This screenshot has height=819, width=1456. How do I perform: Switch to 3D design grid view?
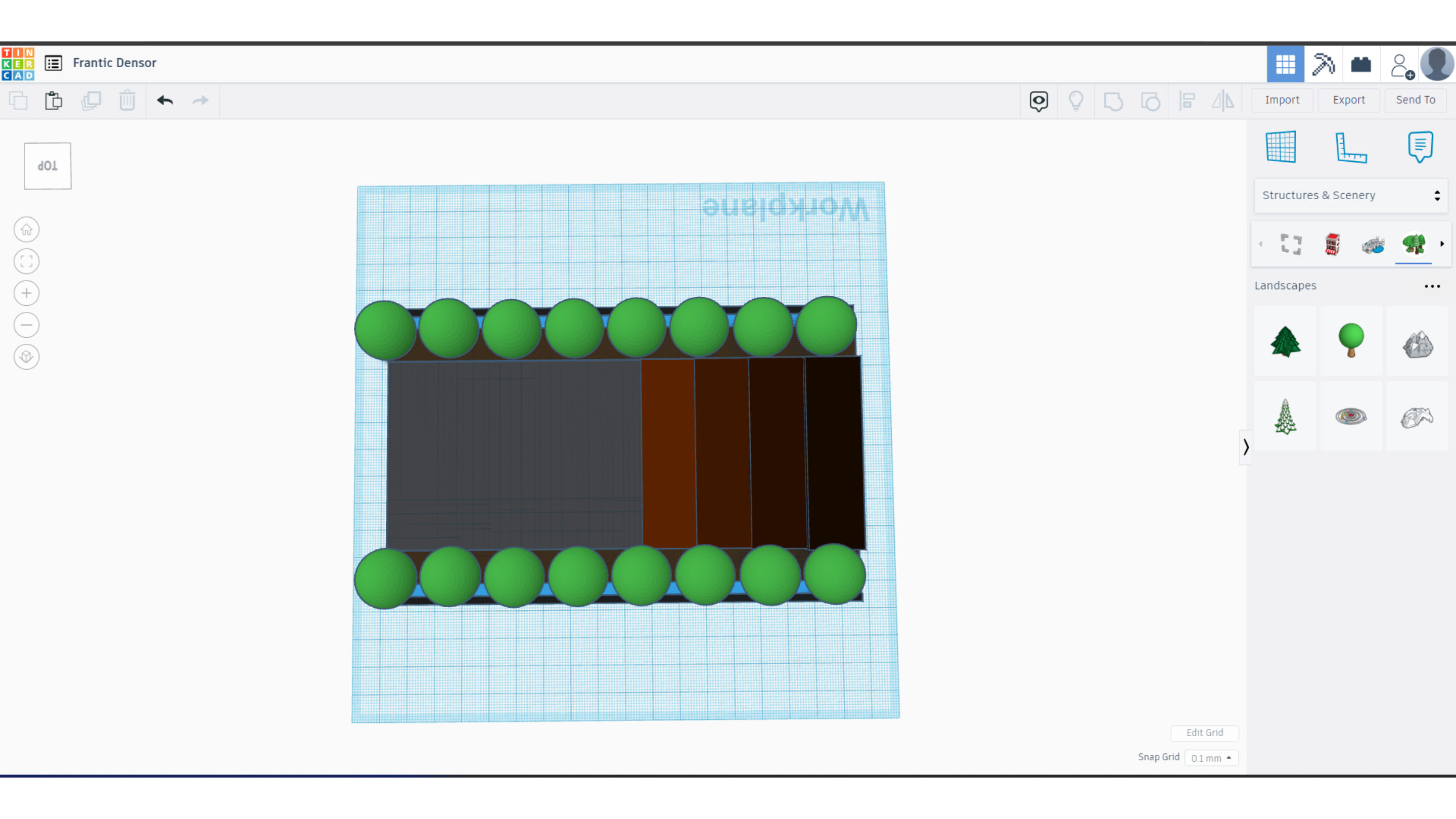point(1285,64)
